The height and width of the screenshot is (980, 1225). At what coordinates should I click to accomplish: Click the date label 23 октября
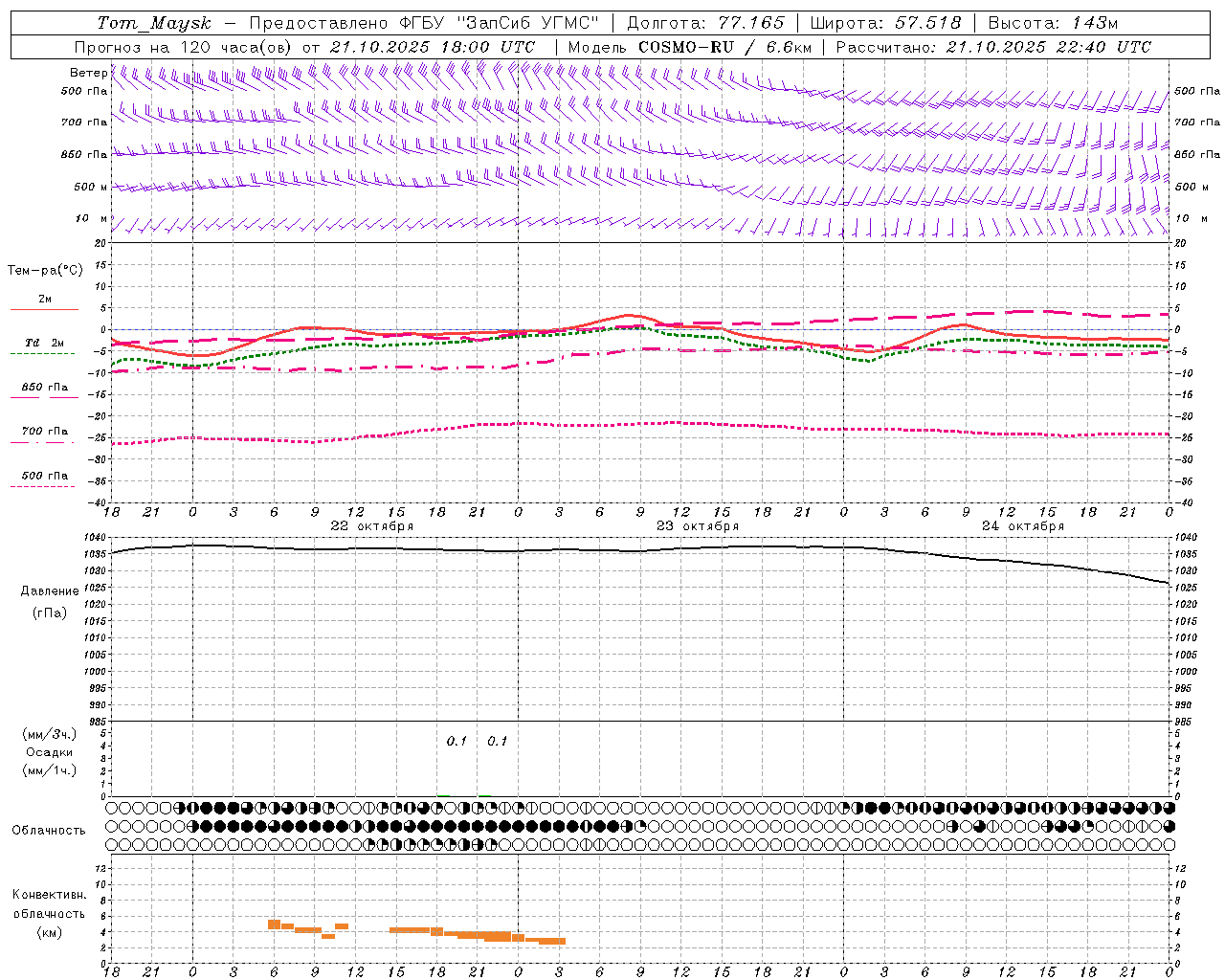tap(697, 526)
